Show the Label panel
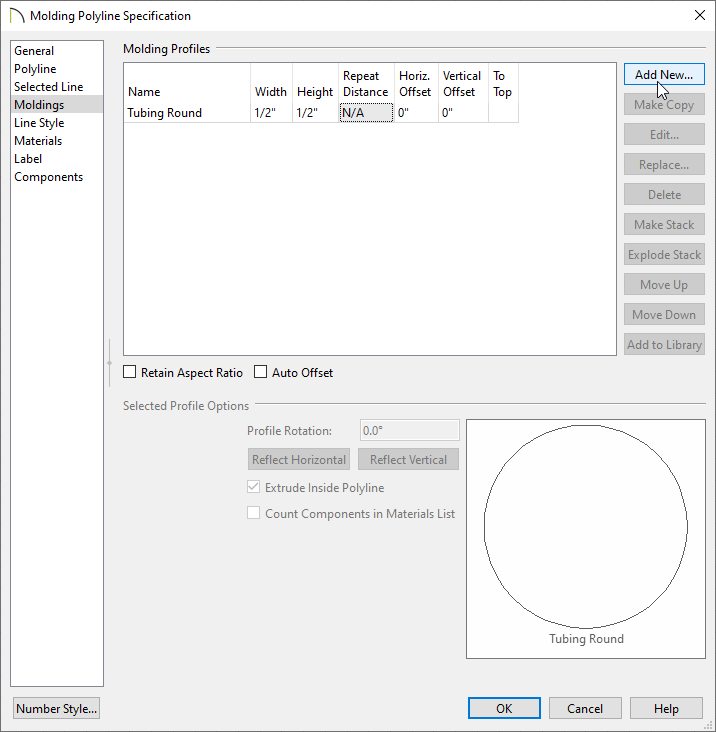This screenshot has width=716, height=732. (56, 159)
